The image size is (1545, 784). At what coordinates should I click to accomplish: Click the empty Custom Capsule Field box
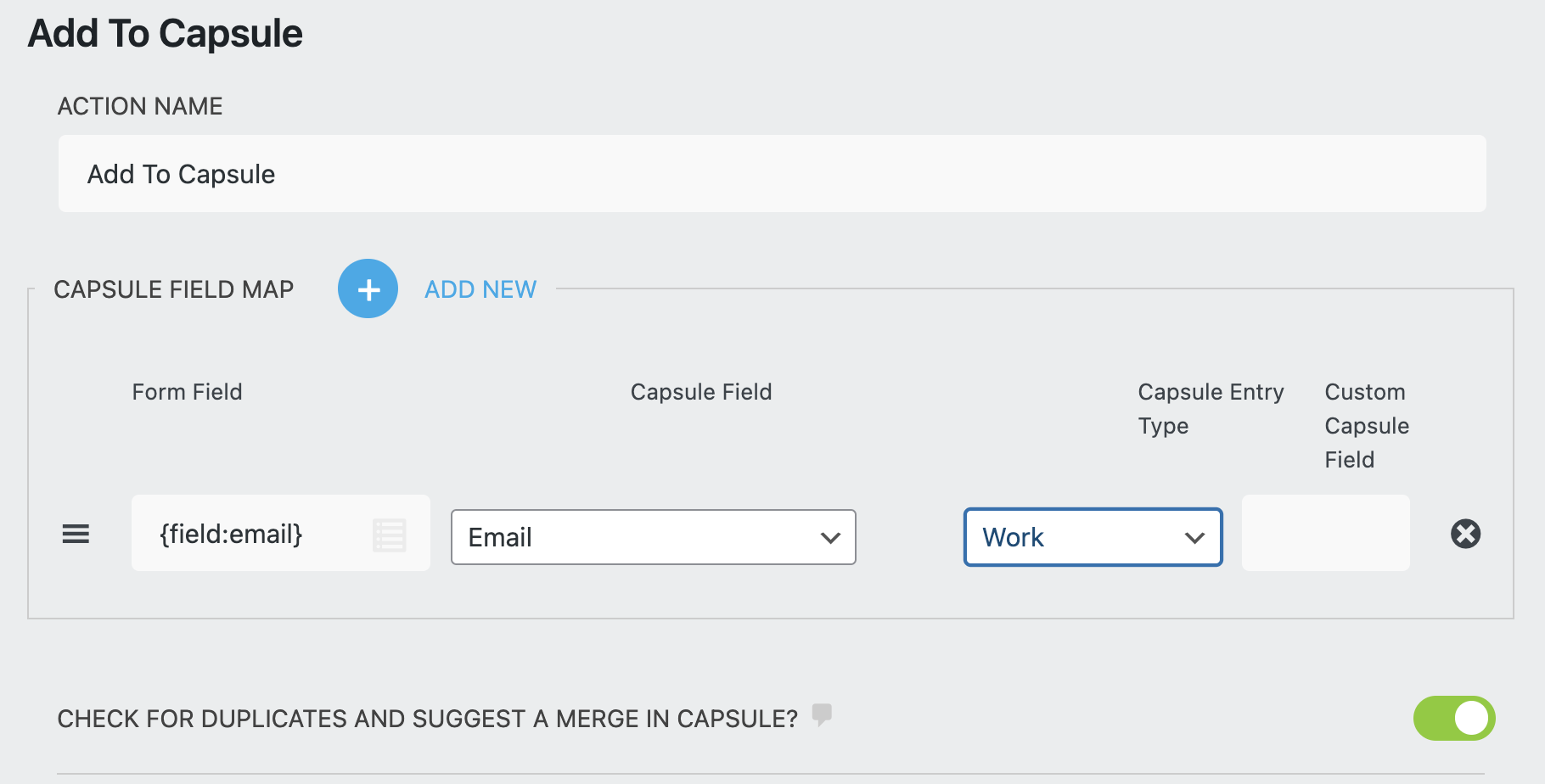coord(1325,533)
